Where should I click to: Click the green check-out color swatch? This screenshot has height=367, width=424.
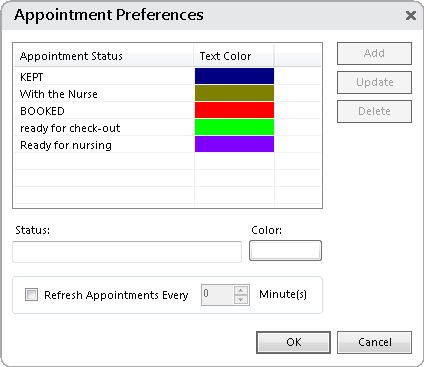point(234,127)
